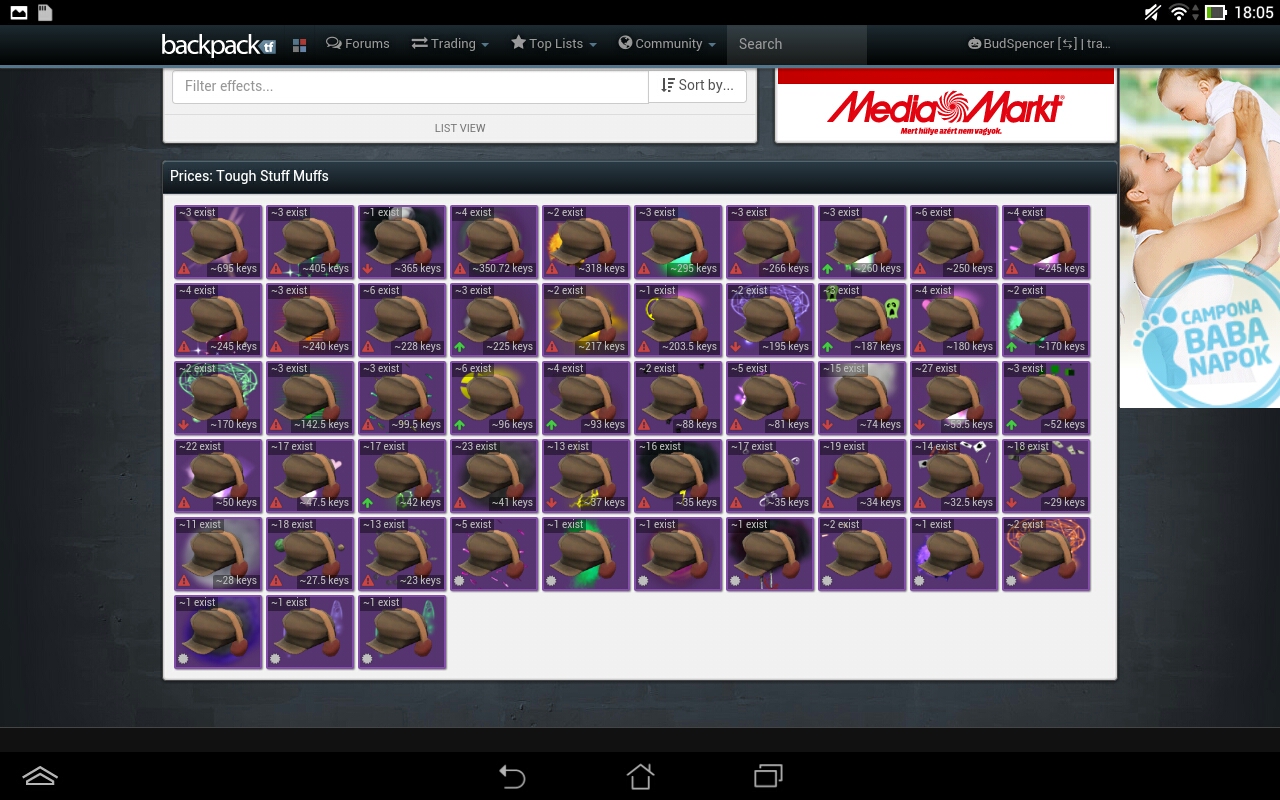Screen dimensions: 1280x800
Task: Open the colored grid apps icon
Action: [299, 45]
